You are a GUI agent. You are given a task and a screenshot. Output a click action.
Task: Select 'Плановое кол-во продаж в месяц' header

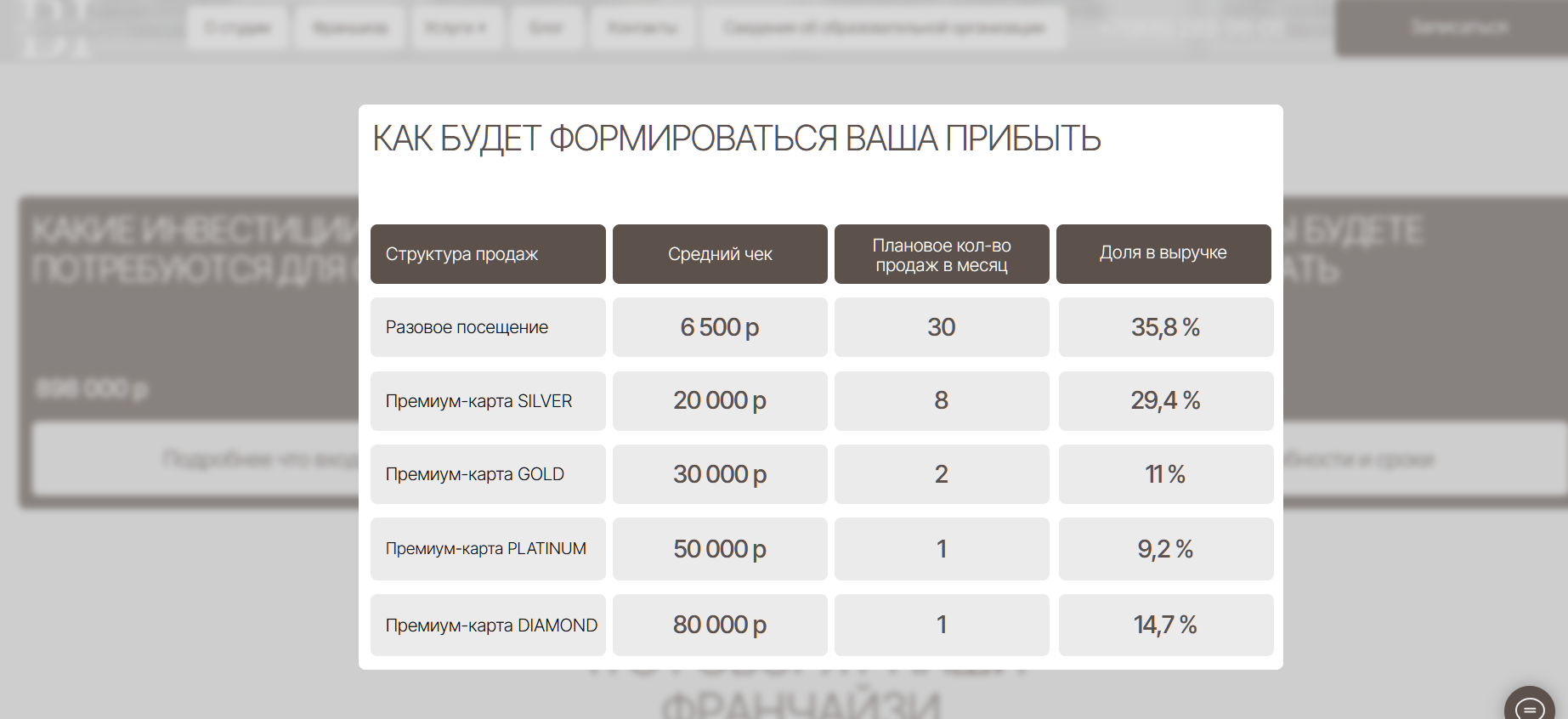point(942,254)
